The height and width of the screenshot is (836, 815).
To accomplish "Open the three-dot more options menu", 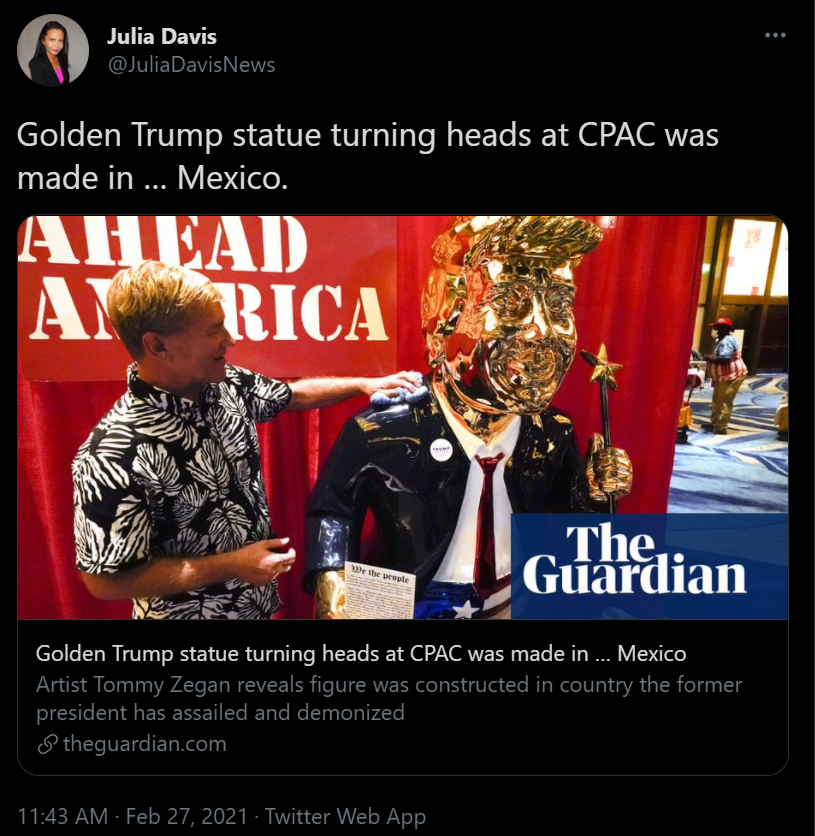I will (774, 35).
